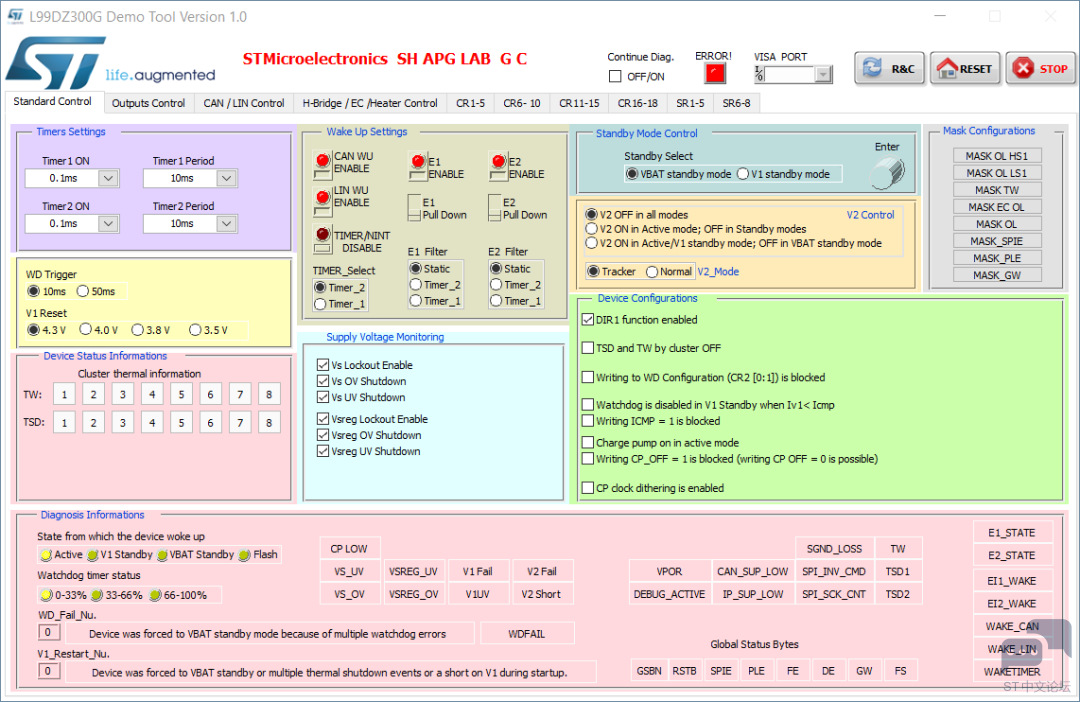The height and width of the screenshot is (702, 1080).
Task: Check the Continue Diag. OFF/ON checkbox
Action: tap(615, 76)
